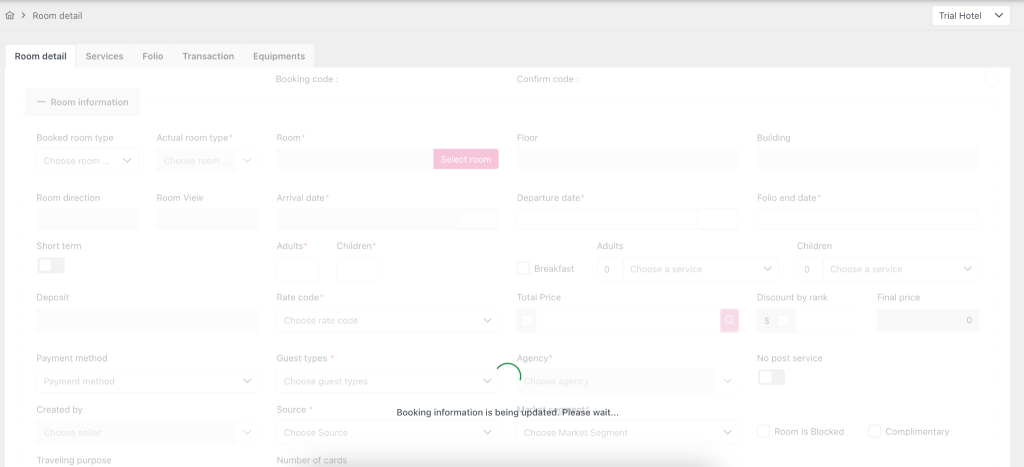1024x467 pixels.
Task: Click the small square in Total Price field
Action: click(x=527, y=320)
